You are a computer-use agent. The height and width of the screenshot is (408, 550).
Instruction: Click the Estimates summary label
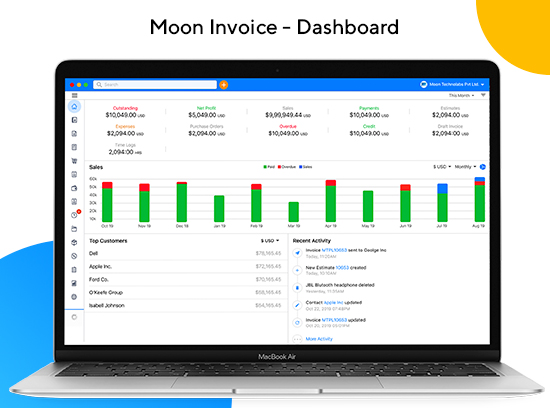click(x=450, y=108)
